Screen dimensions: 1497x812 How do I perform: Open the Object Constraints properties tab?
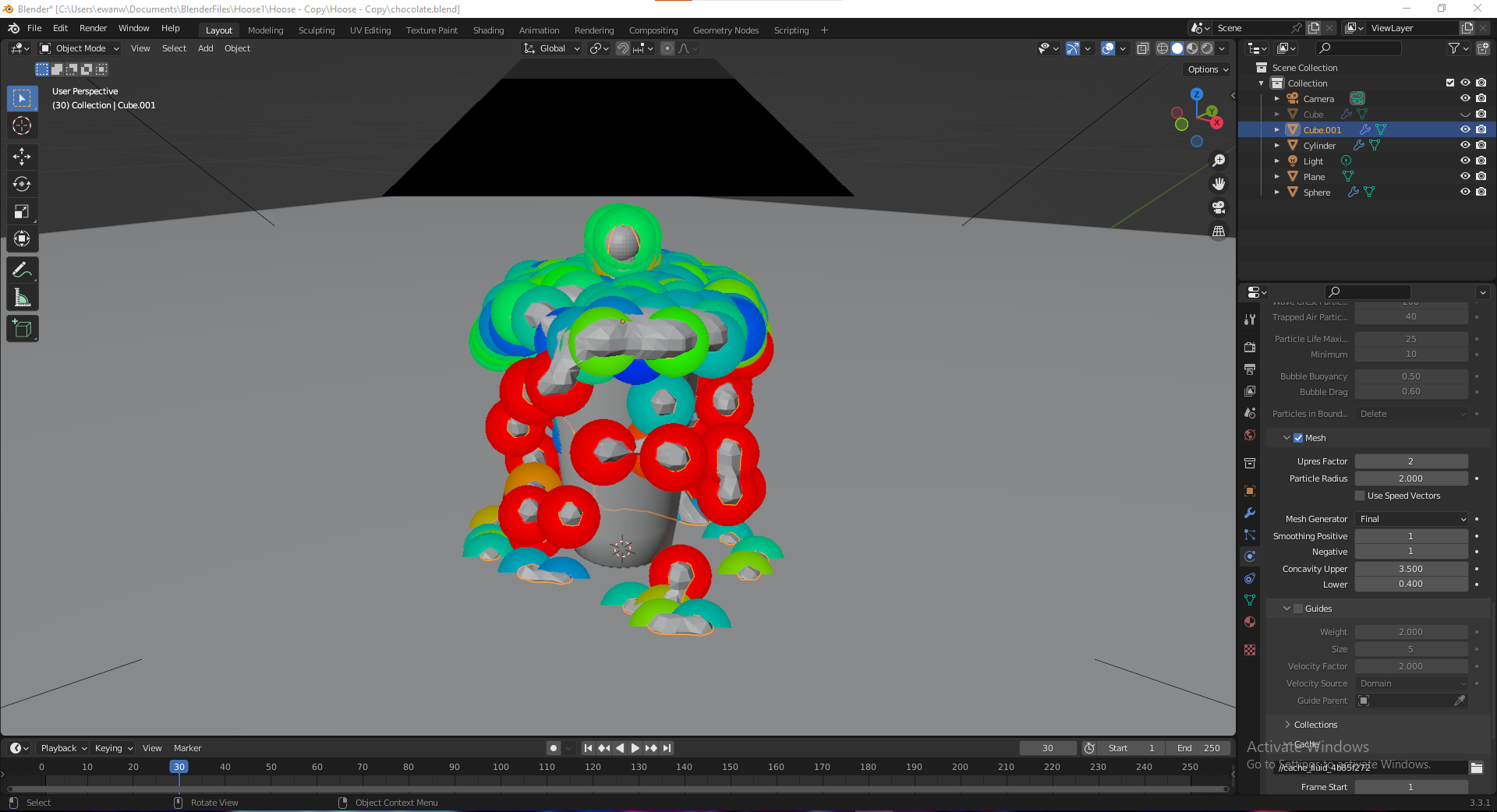coord(1250,578)
